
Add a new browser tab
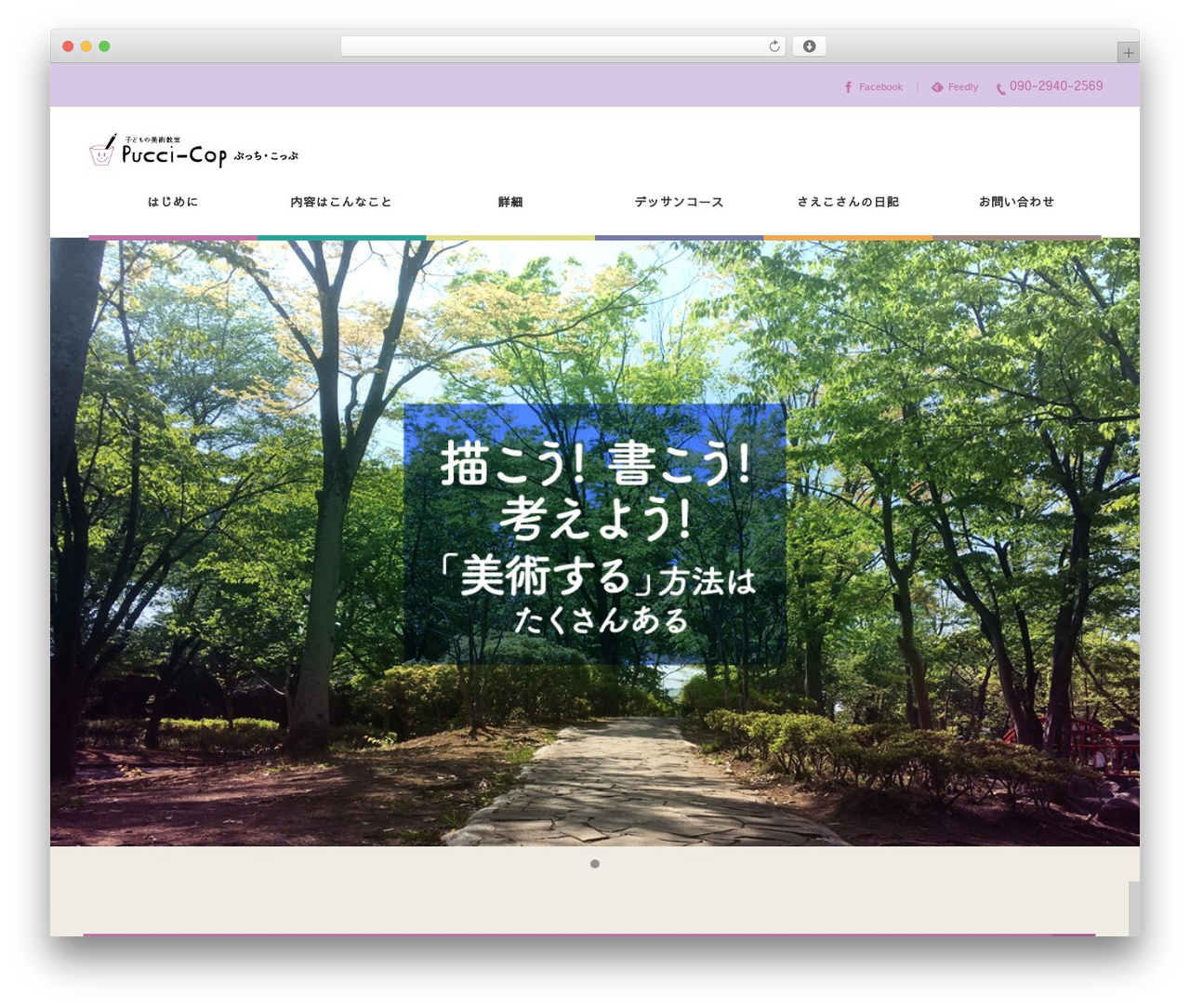[1128, 53]
